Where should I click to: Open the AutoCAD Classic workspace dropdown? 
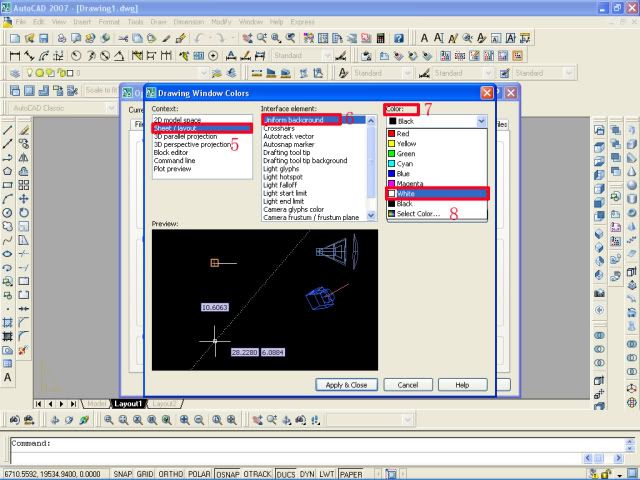tap(60, 107)
